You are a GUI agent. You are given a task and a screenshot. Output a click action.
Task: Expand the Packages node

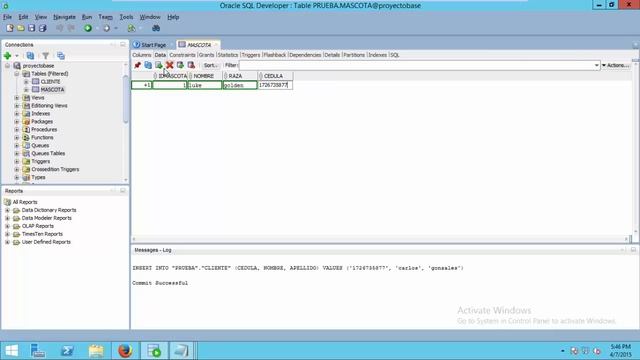pyautogui.click(x=17, y=122)
